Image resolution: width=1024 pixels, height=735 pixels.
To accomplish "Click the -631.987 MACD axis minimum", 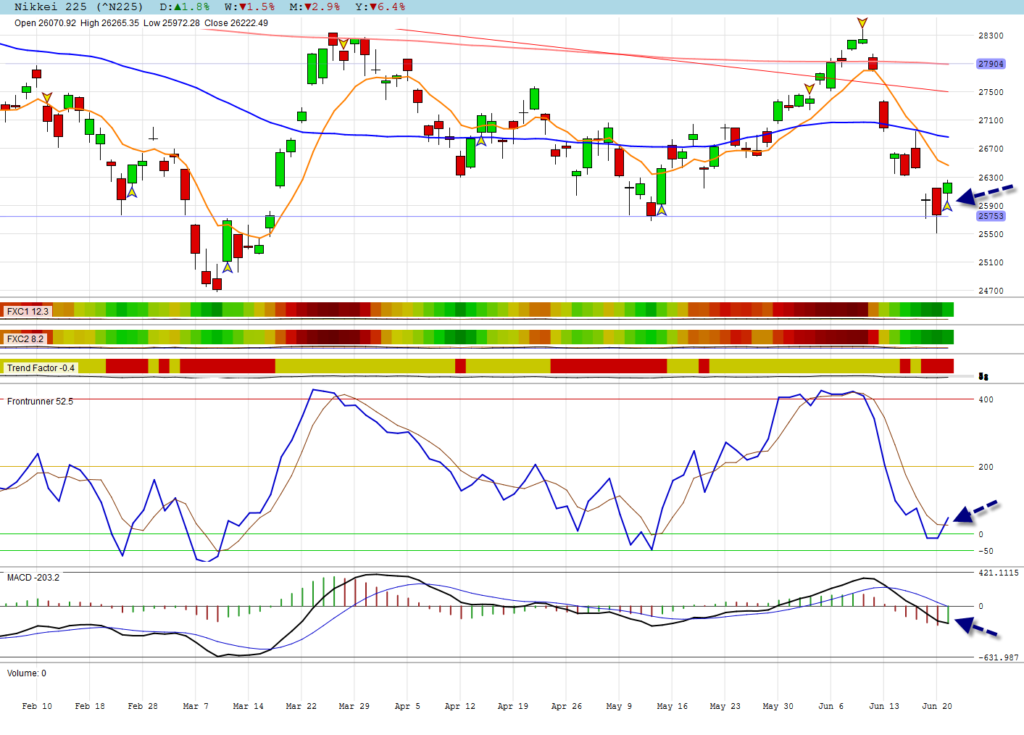I will pos(999,658).
